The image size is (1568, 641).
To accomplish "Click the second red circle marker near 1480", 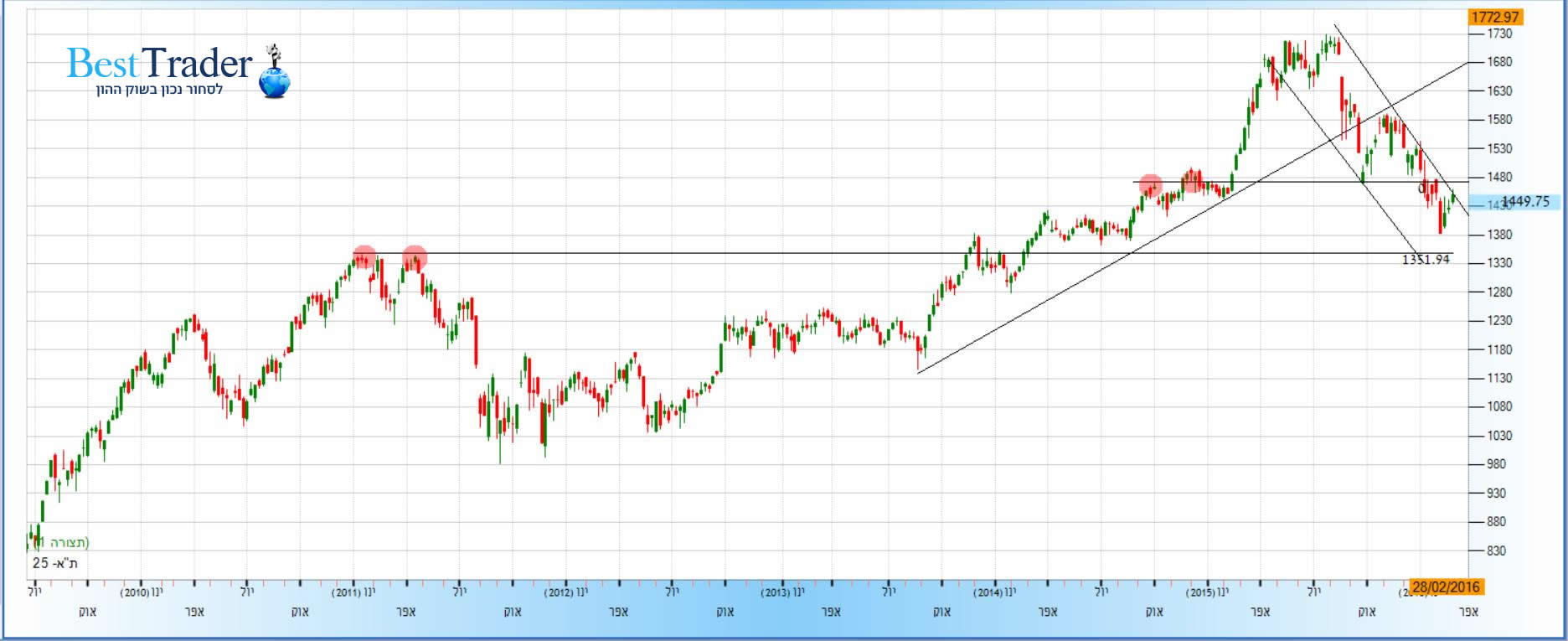I will 1192,179.
